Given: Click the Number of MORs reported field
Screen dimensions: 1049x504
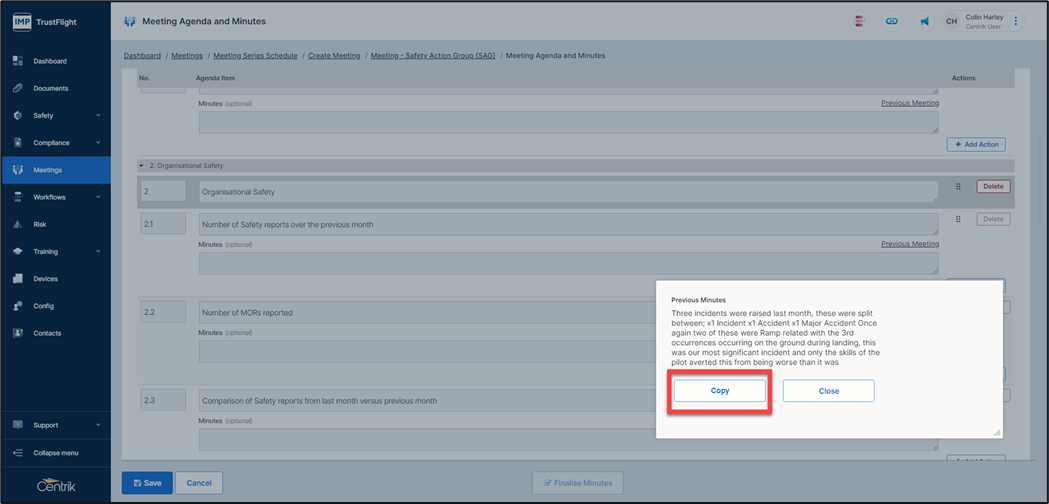Looking at the screenshot, I should pyautogui.click(x=420, y=313).
